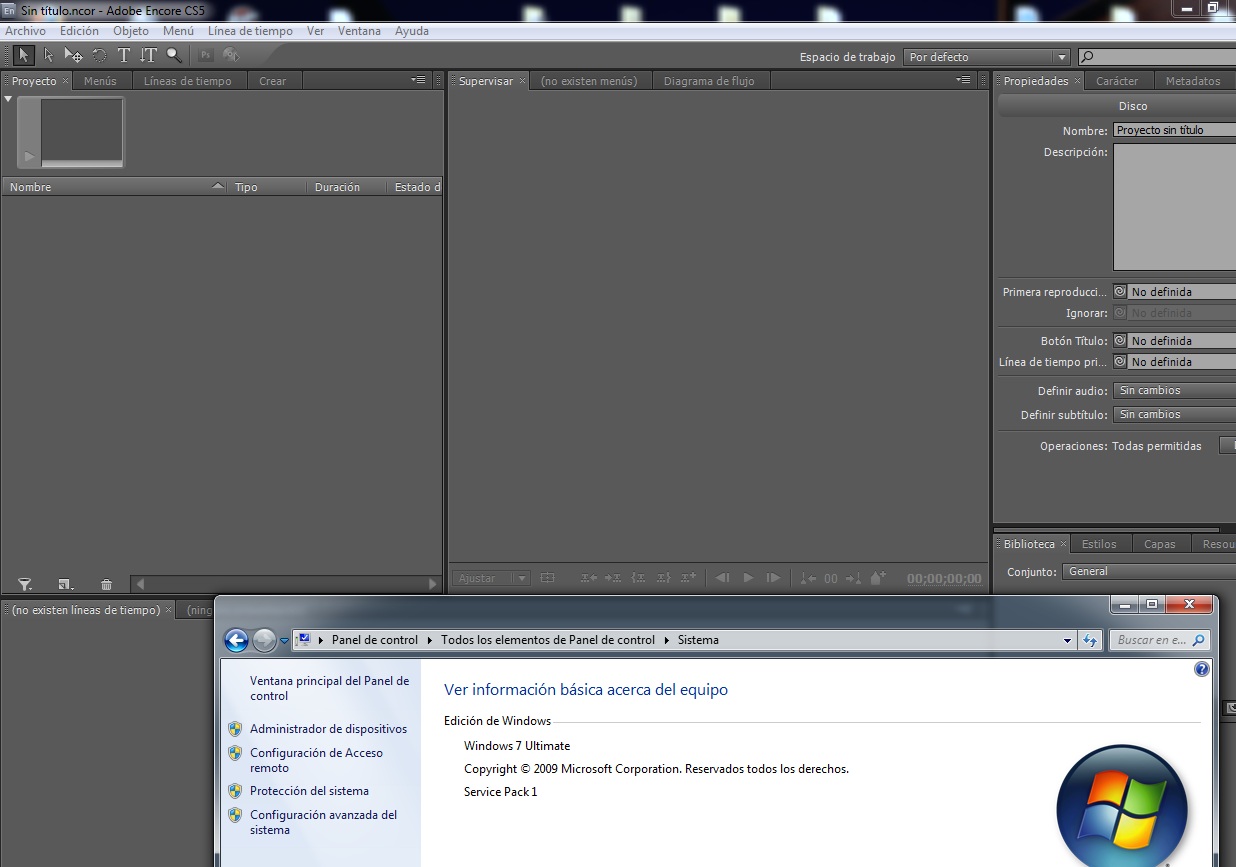Select the Zoom magnifier tool
The image size is (1236, 867).
point(174,55)
